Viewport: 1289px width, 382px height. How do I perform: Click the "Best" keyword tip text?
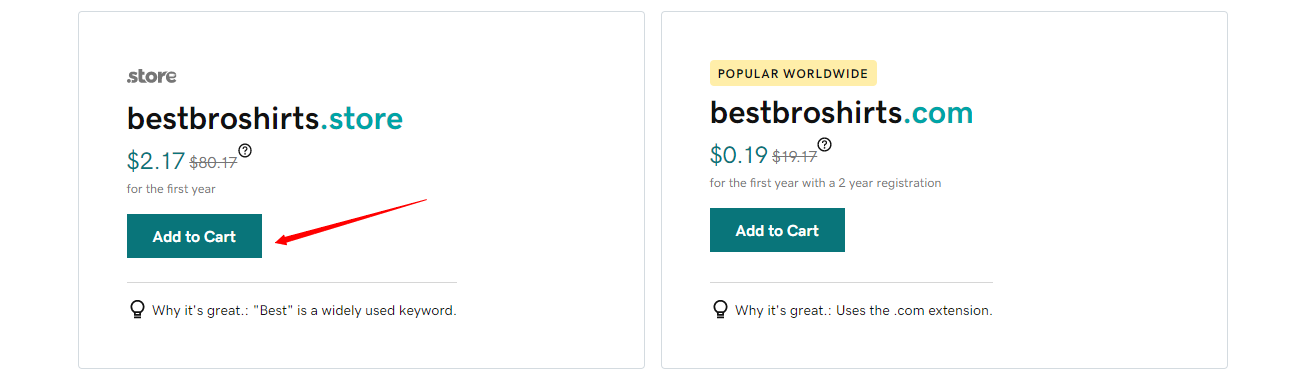click(x=304, y=311)
